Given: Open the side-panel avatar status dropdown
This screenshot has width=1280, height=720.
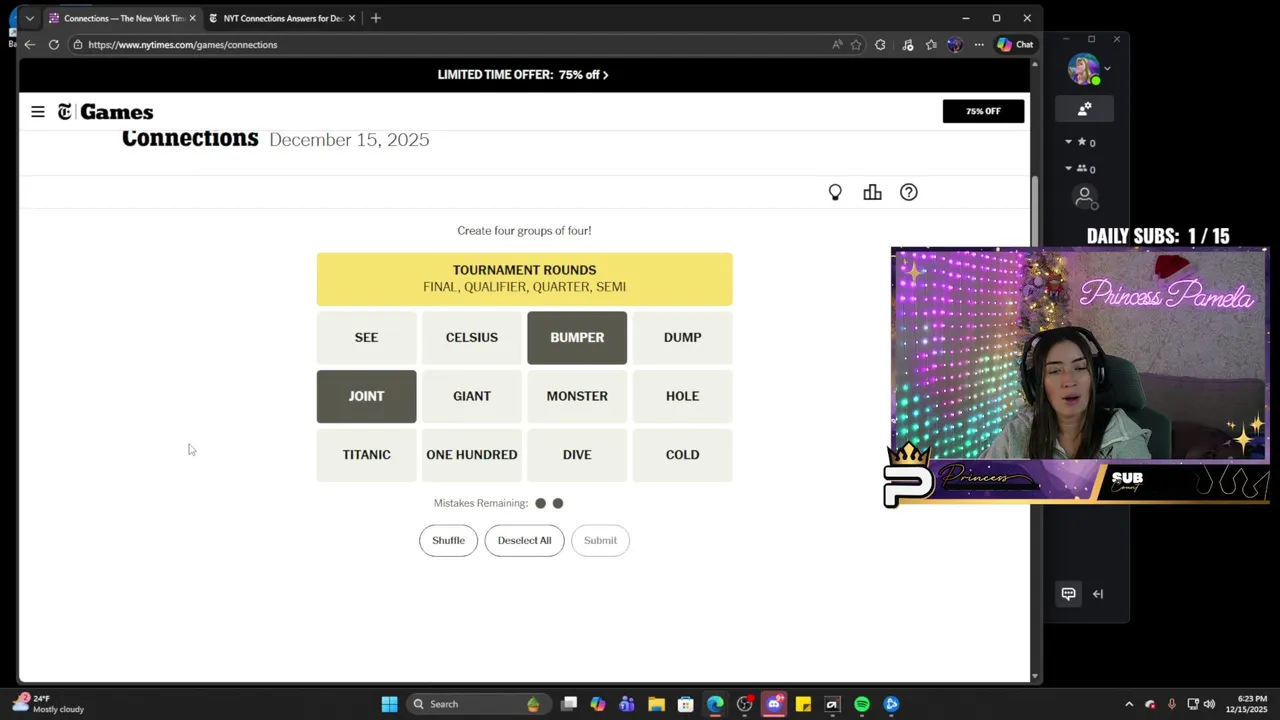Looking at the screenshot, I should point(1107,69).
